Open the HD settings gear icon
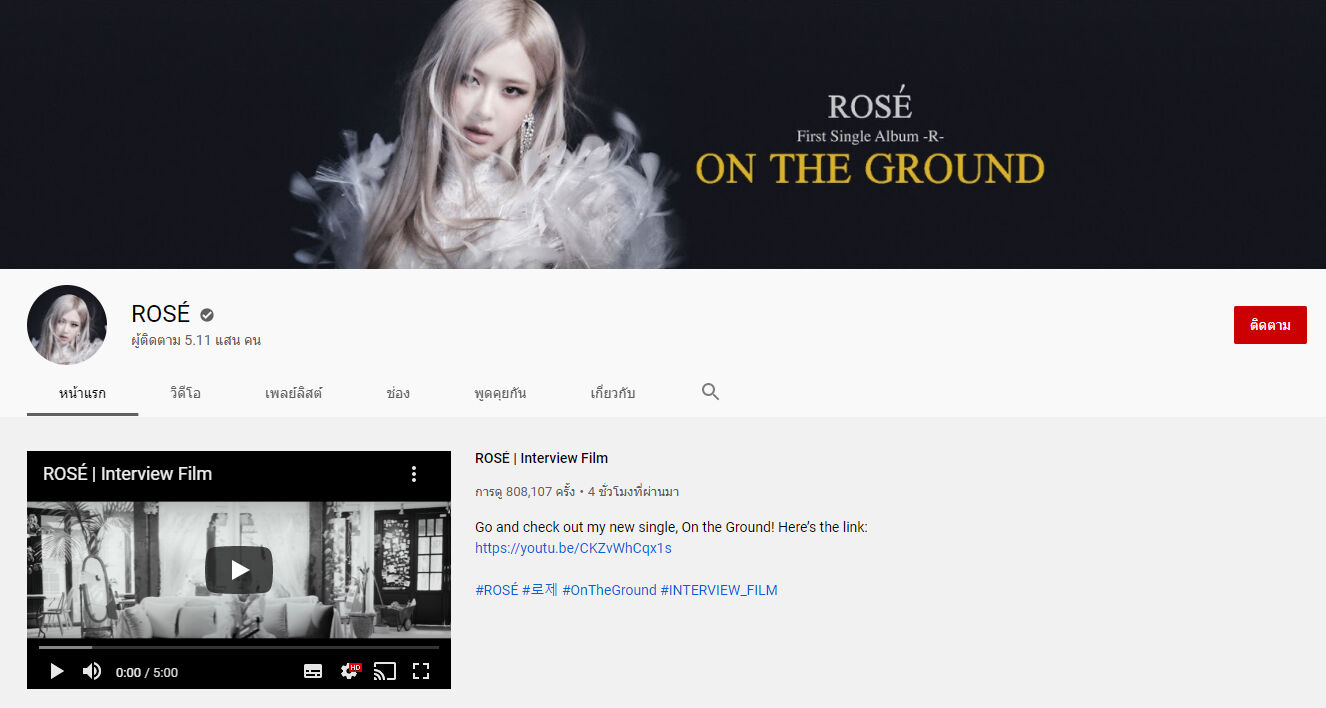The image size is (1326, 708). tap(349, 671)
